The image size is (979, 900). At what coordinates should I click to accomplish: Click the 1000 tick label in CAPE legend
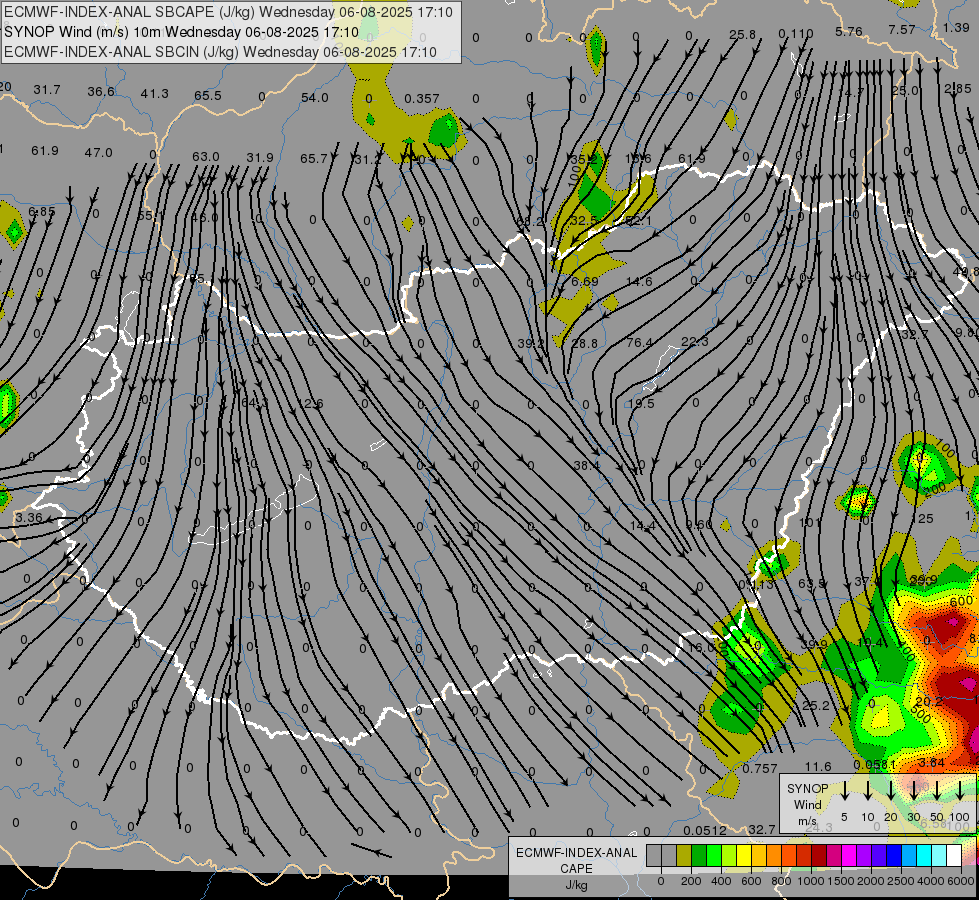pos(811,881)
